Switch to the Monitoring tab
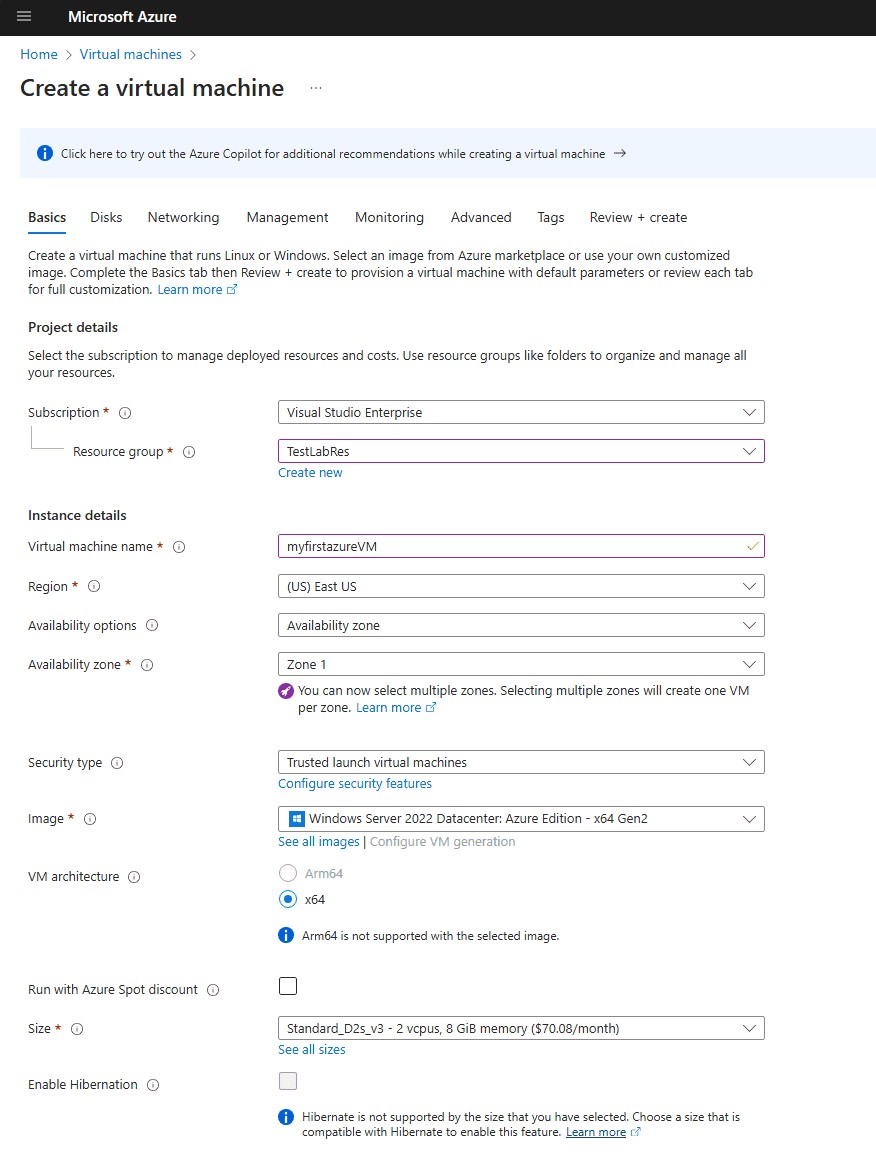Screen dimensions: 876x1153 [389, 218]
